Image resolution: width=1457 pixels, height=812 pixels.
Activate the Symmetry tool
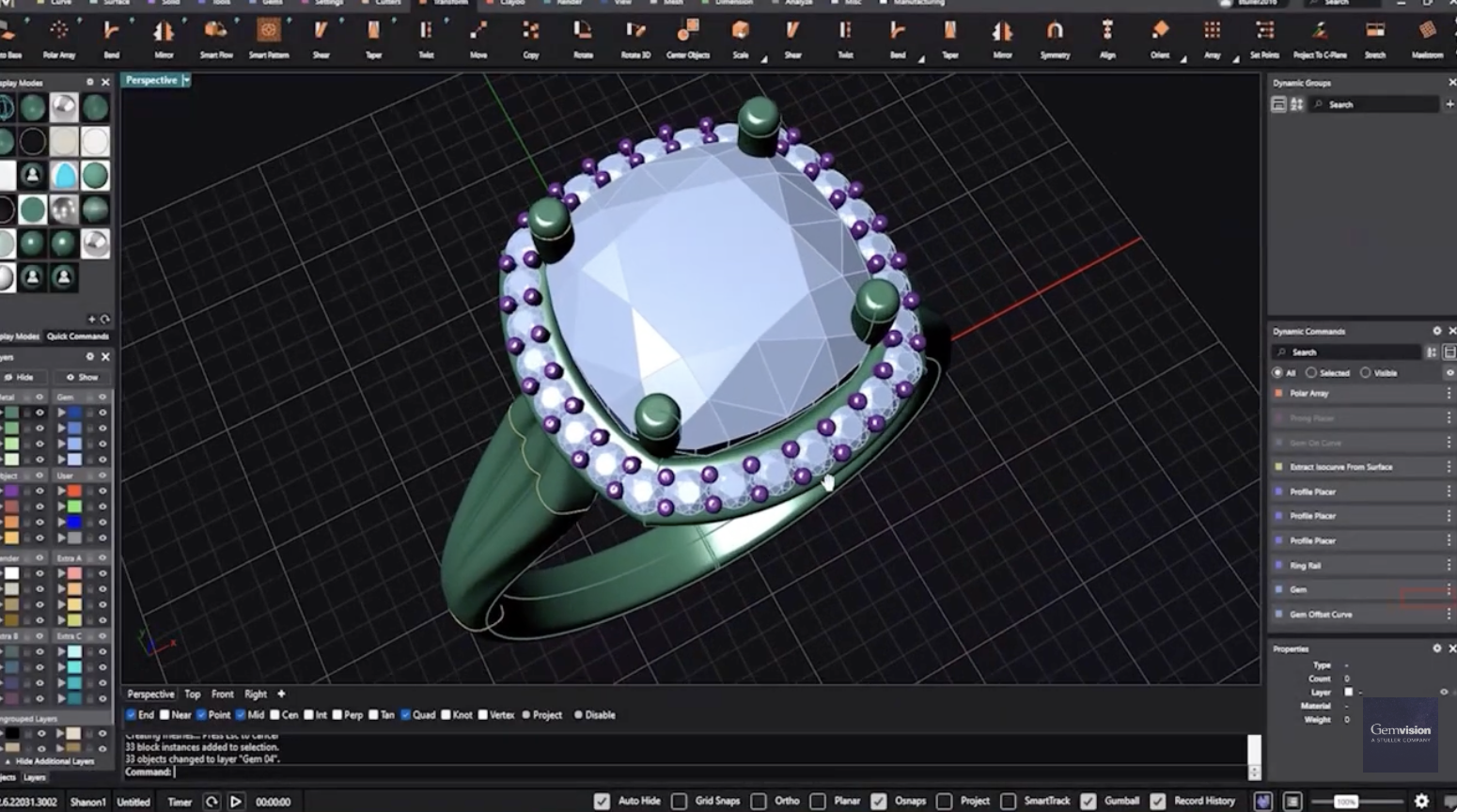(1055, 39)
